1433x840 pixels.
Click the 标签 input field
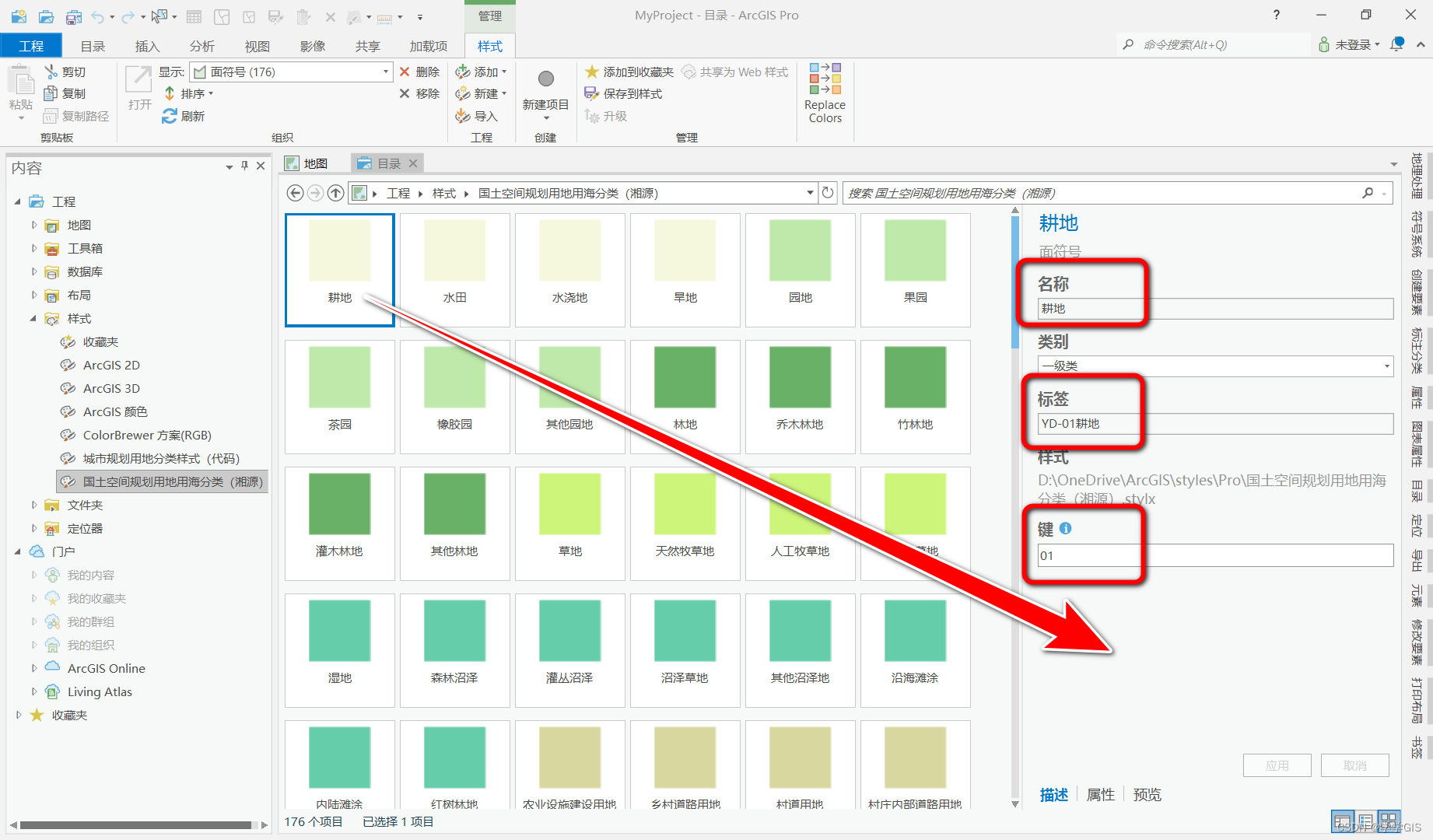tap(1215, 424)
